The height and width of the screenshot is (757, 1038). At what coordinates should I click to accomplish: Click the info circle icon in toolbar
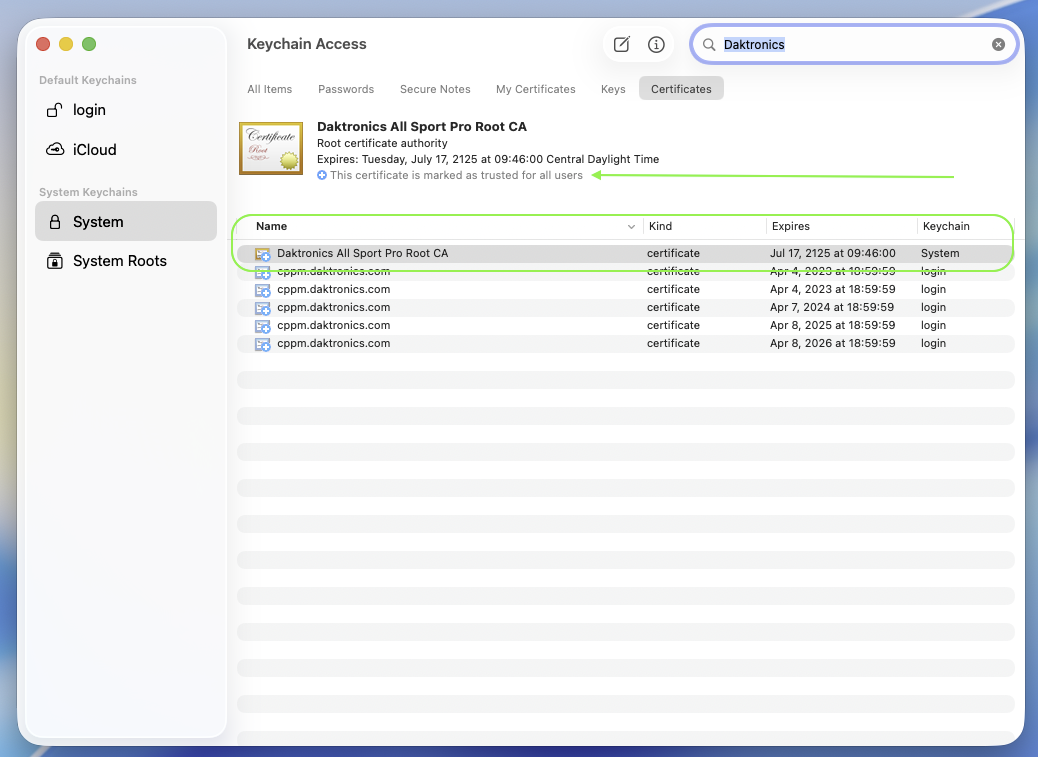tap(656, 44)
